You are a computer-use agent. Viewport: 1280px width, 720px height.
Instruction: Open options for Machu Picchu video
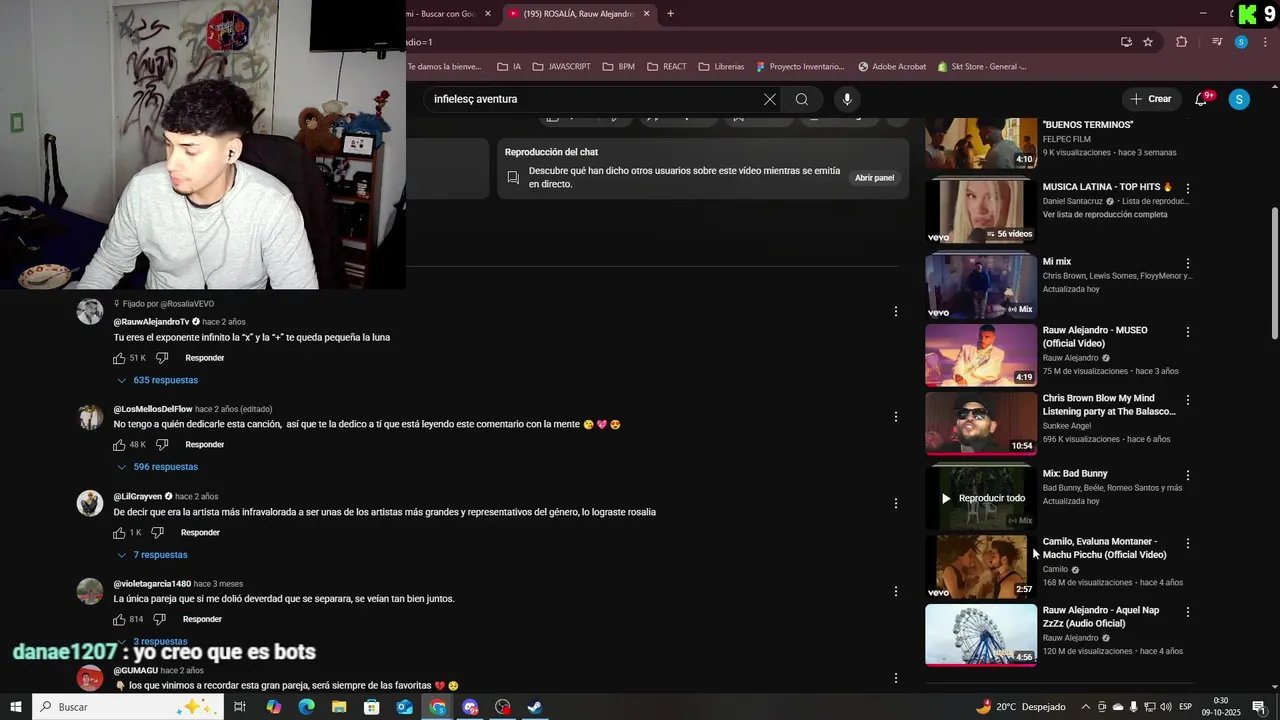(x=1188, y=543)
